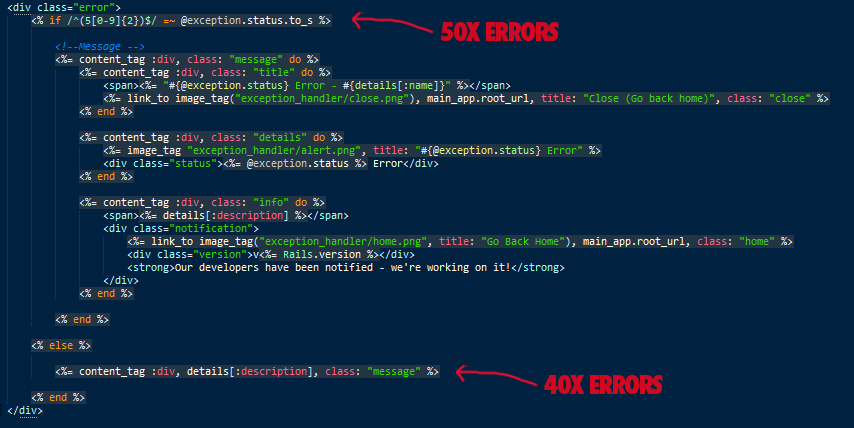The height and width of the screenshot is (428, 854).
Task: Click the div class status line
Action: pyautogui.click(x=271, y=163)
